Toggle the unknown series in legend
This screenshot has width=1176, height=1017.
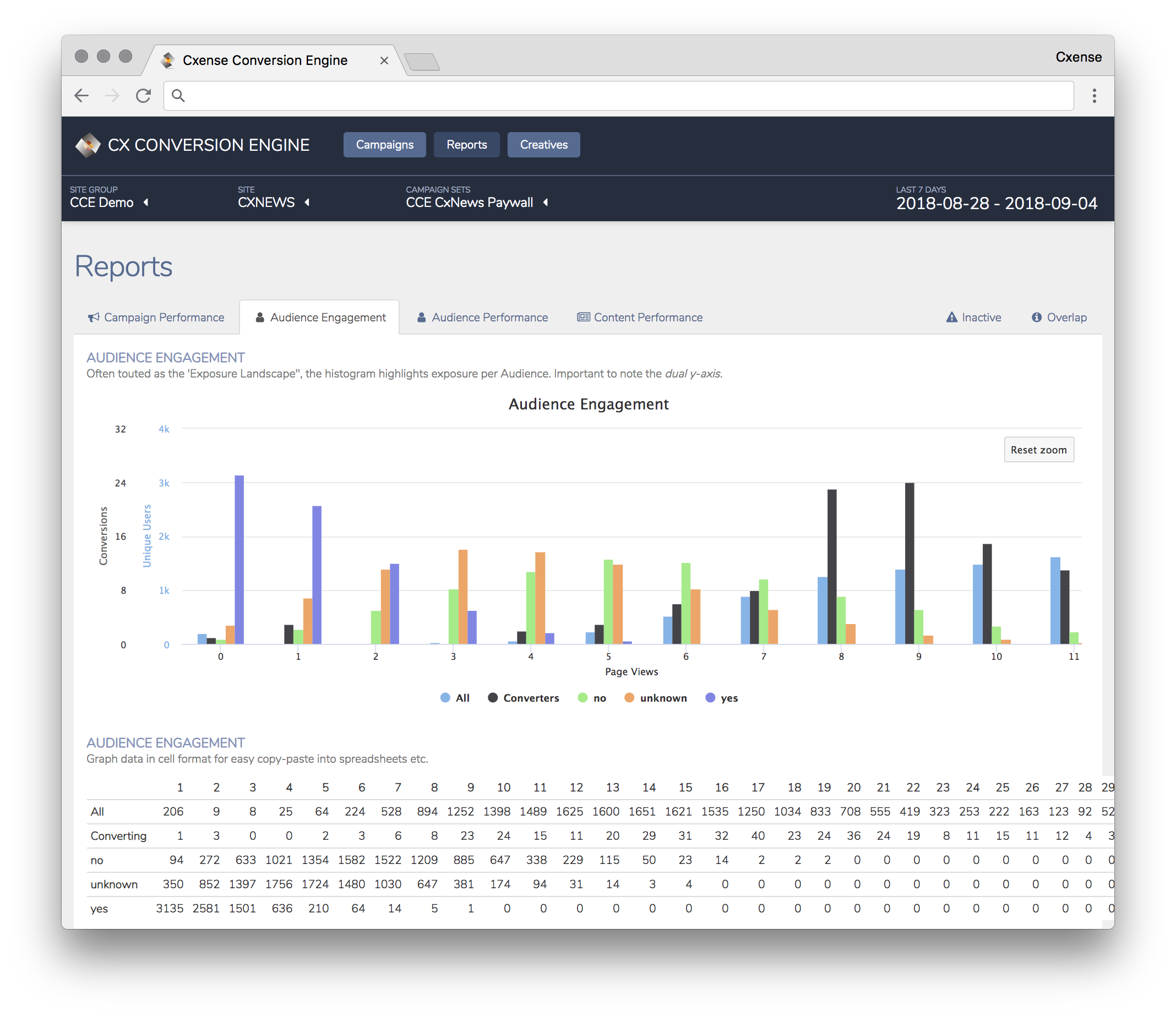click(x=655, y=697)
